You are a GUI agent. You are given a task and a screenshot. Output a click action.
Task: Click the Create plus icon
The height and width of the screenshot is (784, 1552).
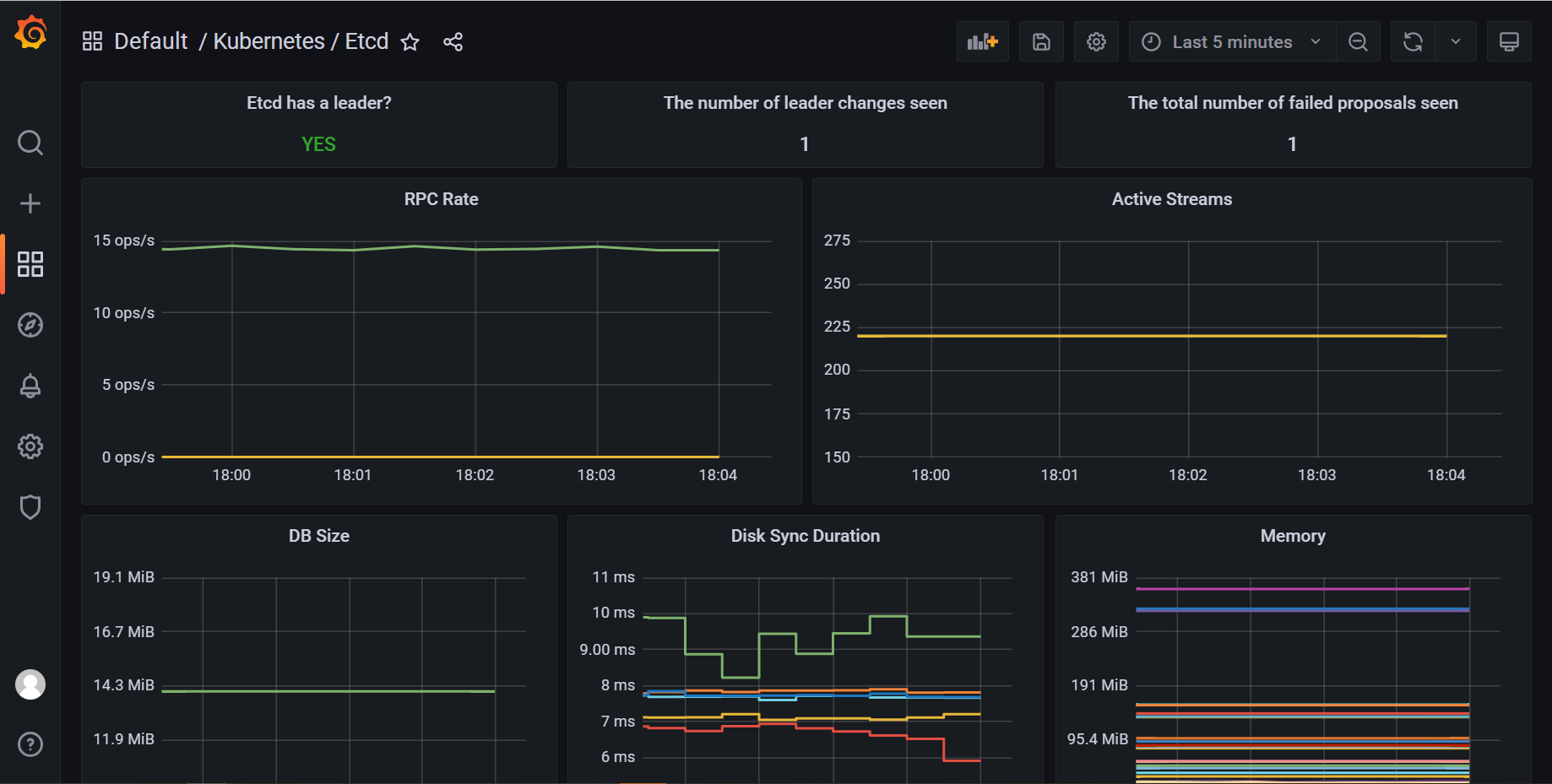click(x=30, y=203)
